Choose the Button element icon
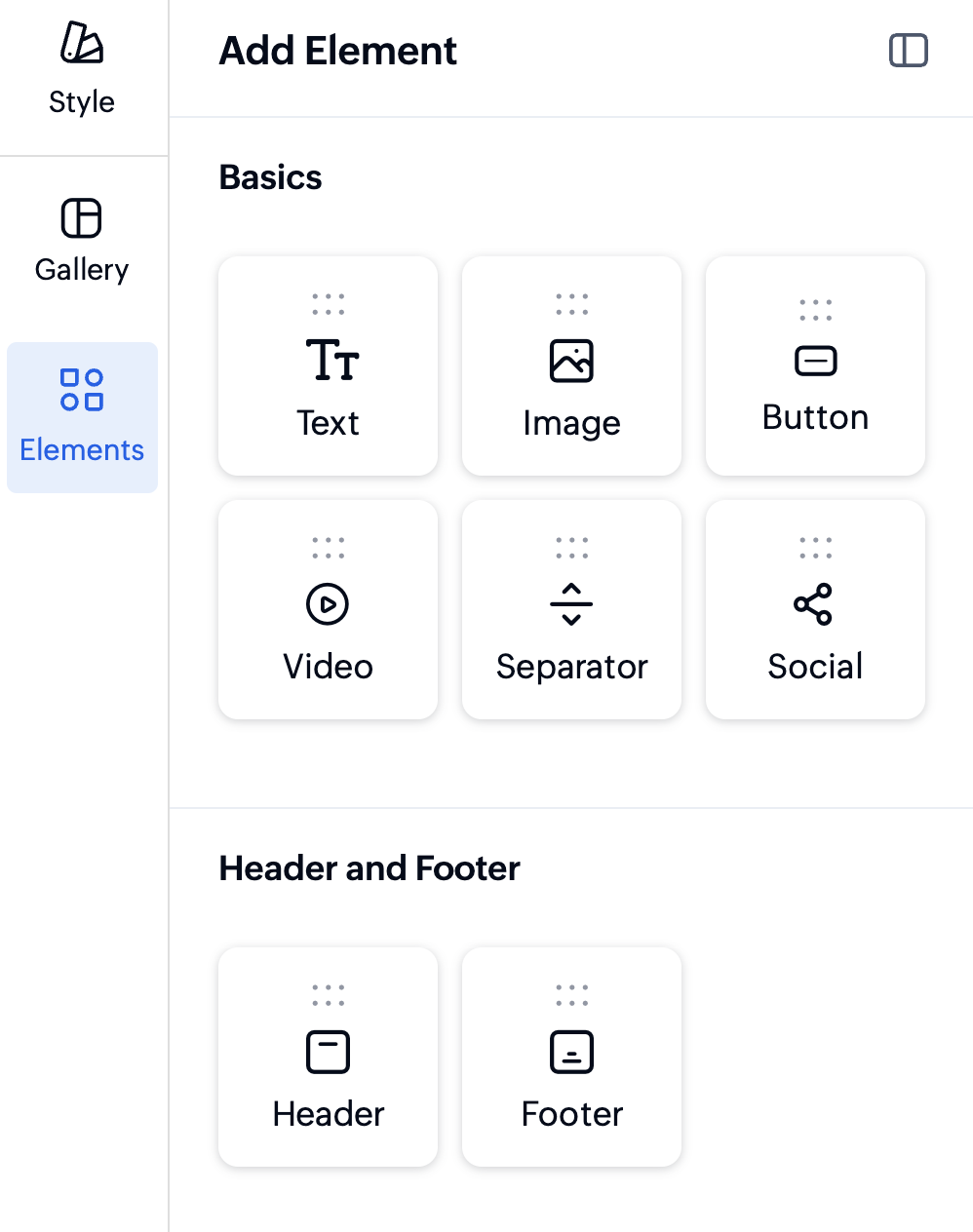Screen dimensions: 973x1232 click(815, 361)
